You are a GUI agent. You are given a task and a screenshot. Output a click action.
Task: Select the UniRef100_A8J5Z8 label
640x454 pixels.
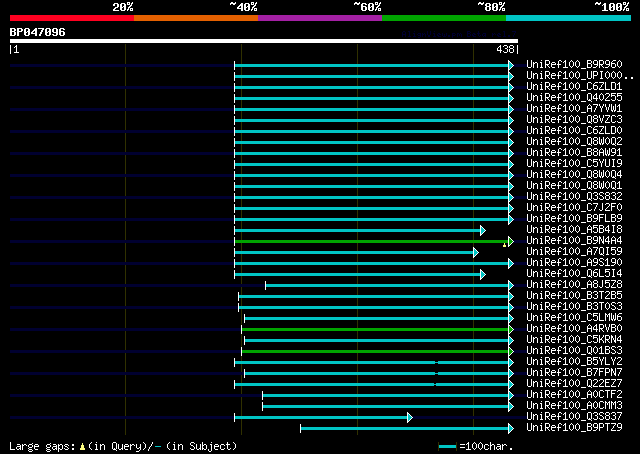(574, 285)
